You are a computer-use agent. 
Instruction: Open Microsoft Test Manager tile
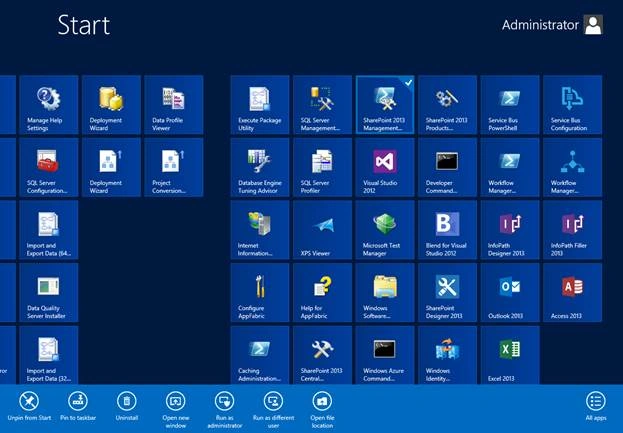click(385, 230)
